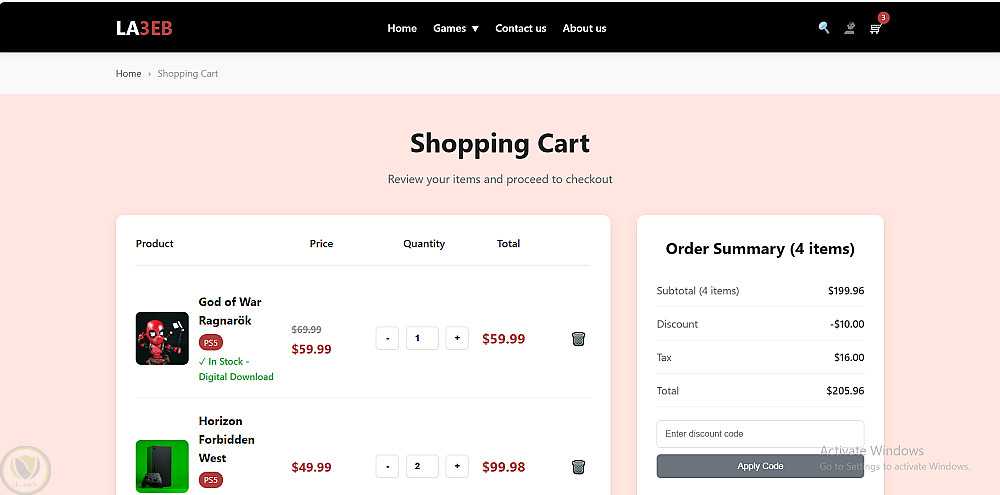Remove Horizon Forbidden West using trash icon

578,467
